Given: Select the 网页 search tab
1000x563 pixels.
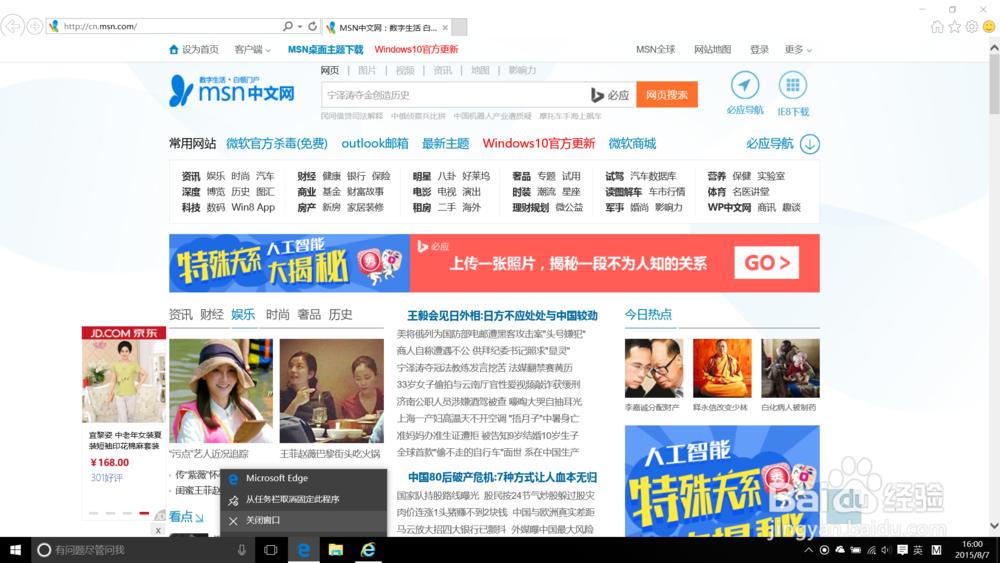Looking at the screenshot, I should click(x=330, y=70).
